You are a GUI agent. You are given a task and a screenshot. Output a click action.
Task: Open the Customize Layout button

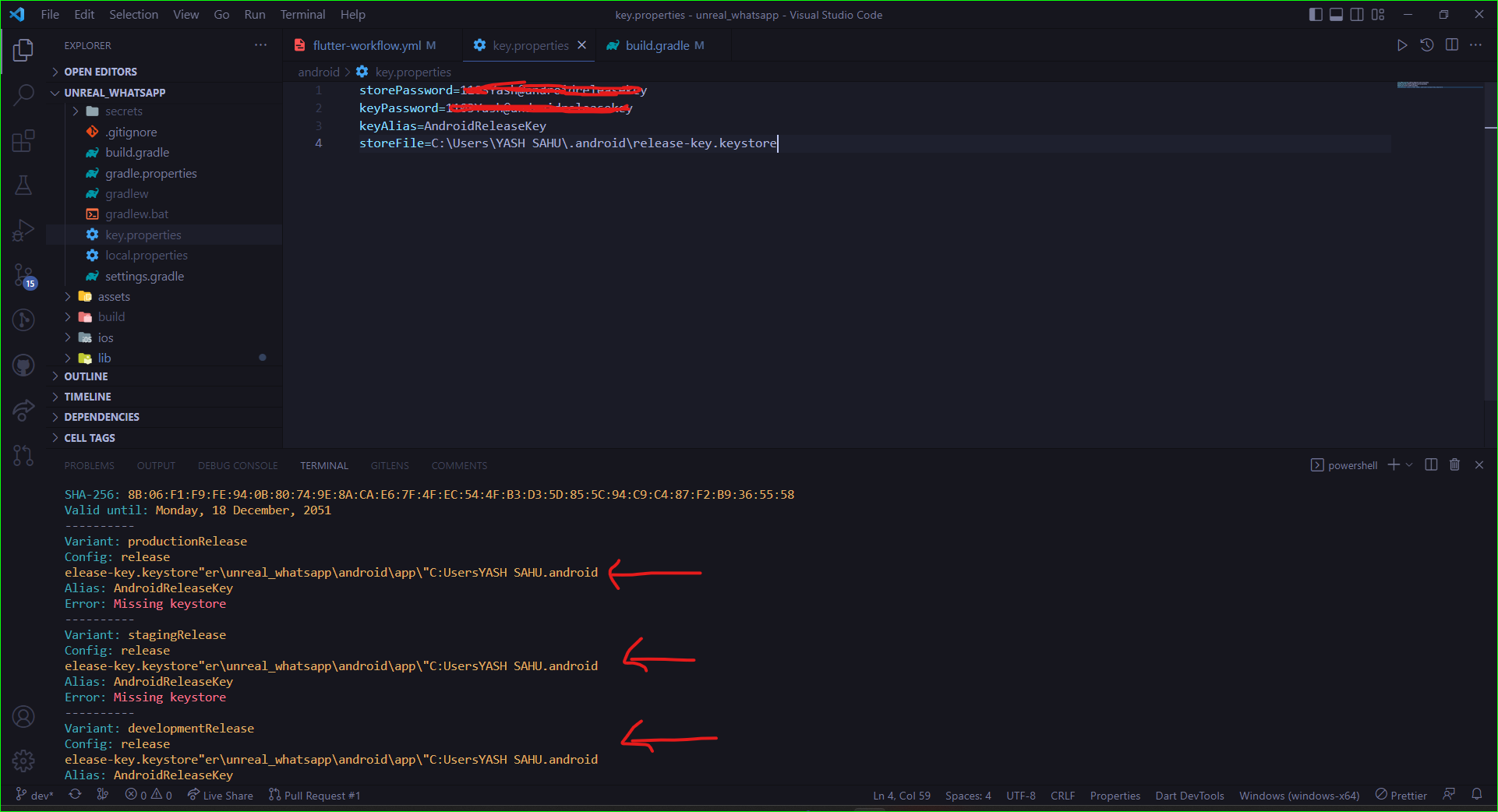1378,15
